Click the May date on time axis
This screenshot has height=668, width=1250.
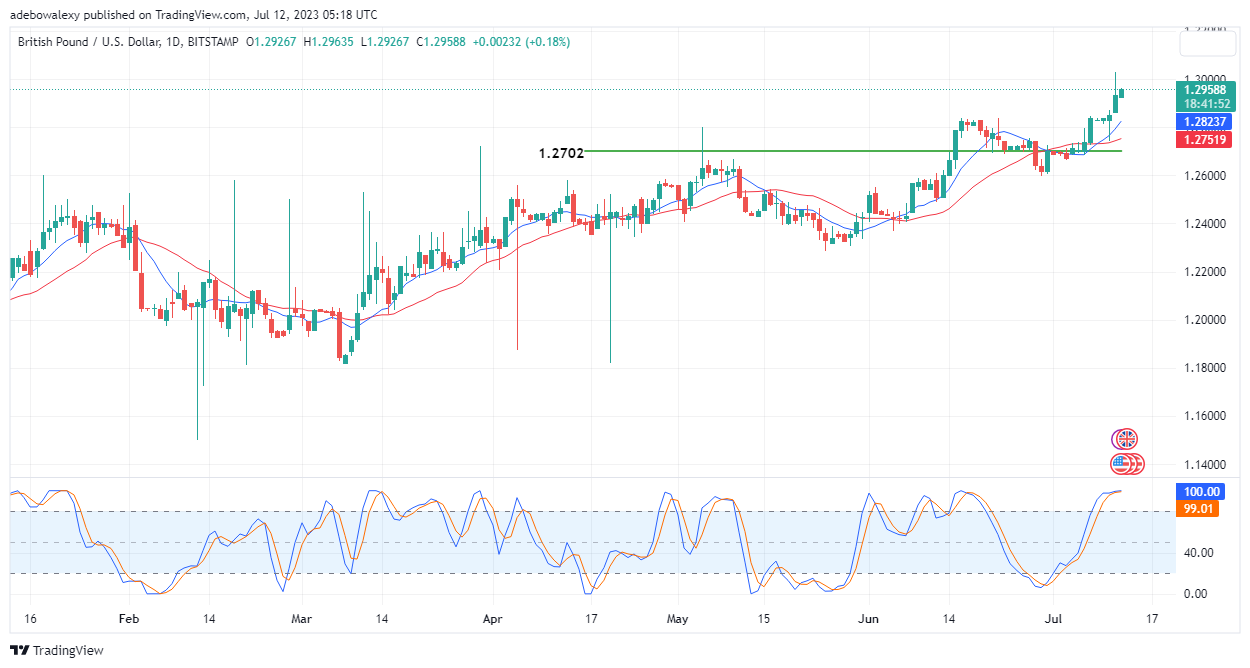(x=679, y=619)
